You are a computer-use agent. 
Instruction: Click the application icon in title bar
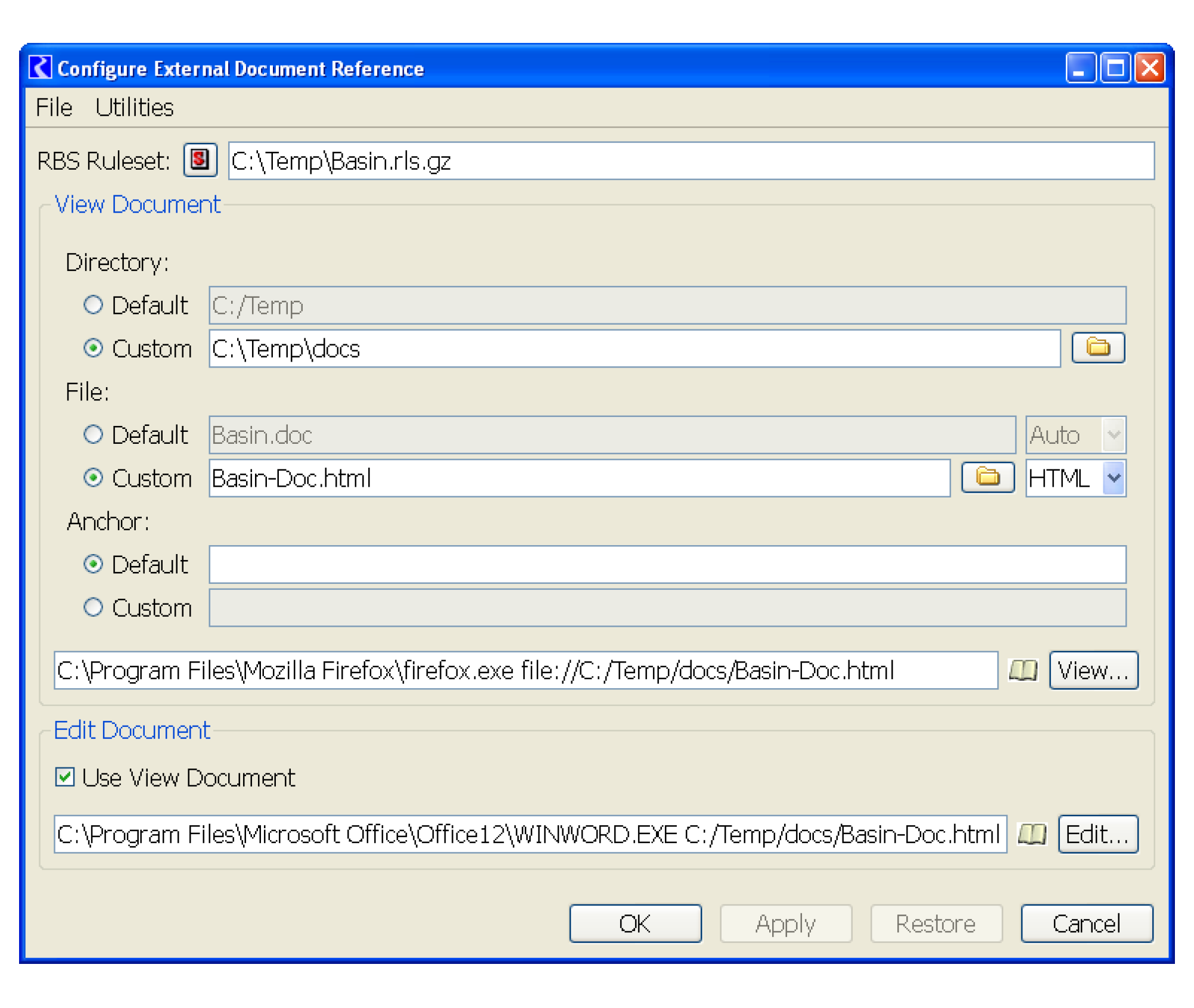click(41, 67)
